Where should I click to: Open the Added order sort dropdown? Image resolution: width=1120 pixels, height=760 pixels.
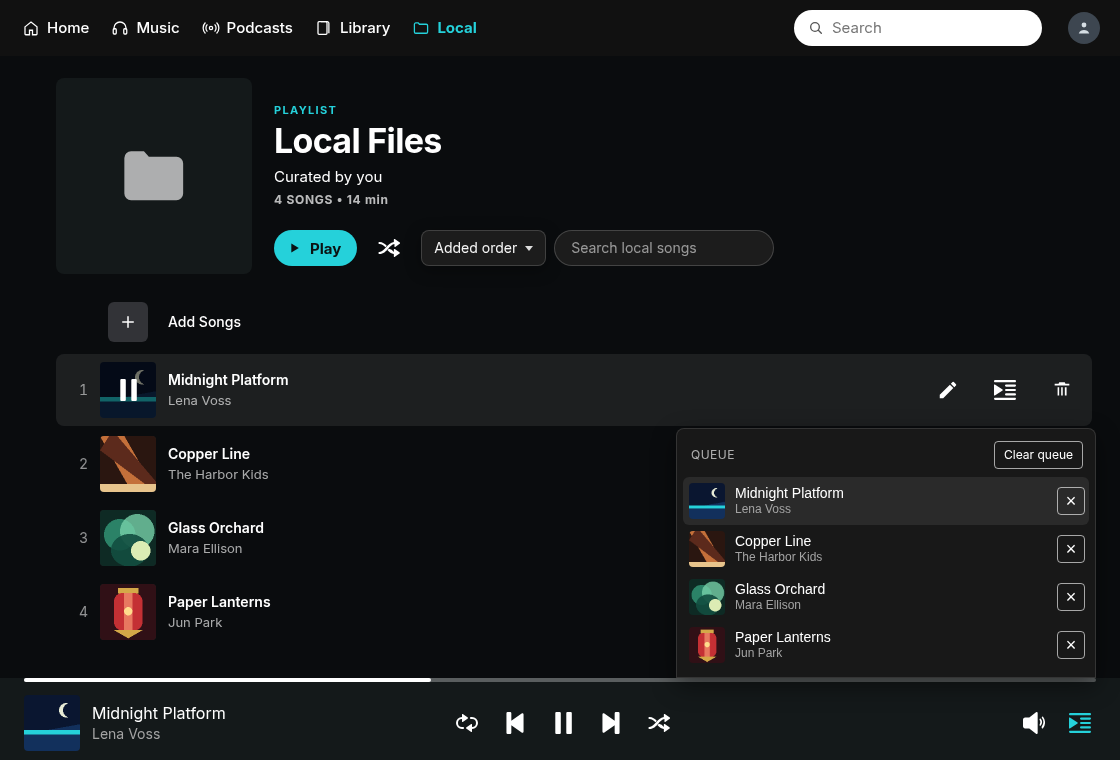[483, 248]
